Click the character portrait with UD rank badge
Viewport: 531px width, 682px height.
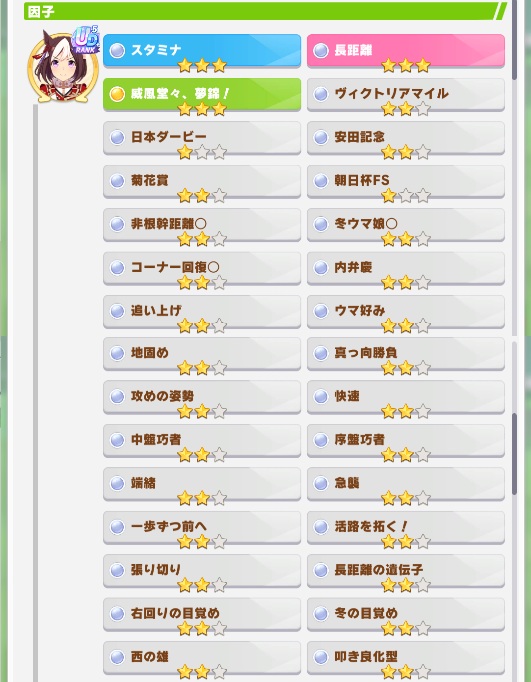pos(63,65)
